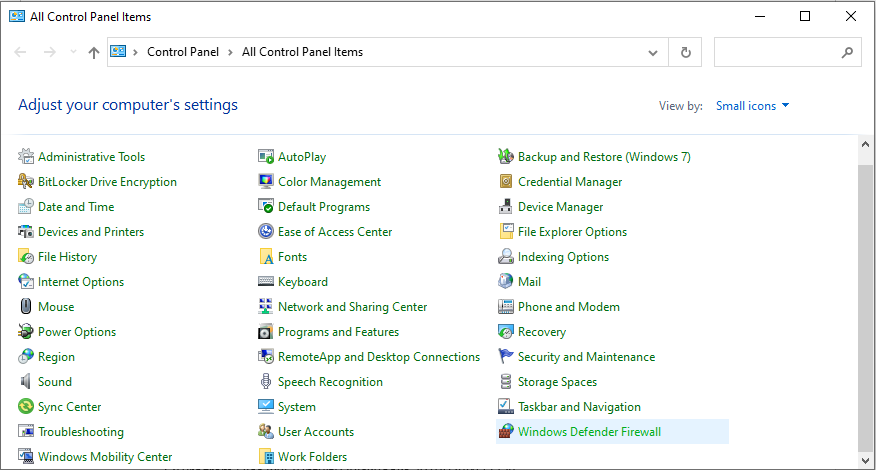Select the Default Programs icon
Image resolution: width=876 pixels, height=470 pixels.
(266, 207)
